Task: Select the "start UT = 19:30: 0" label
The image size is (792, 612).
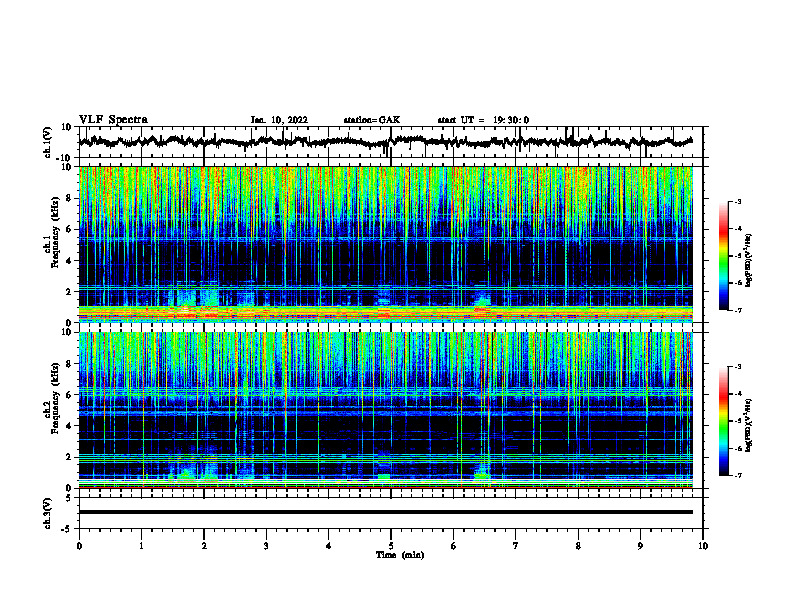Action: click(x=483, y=120)
